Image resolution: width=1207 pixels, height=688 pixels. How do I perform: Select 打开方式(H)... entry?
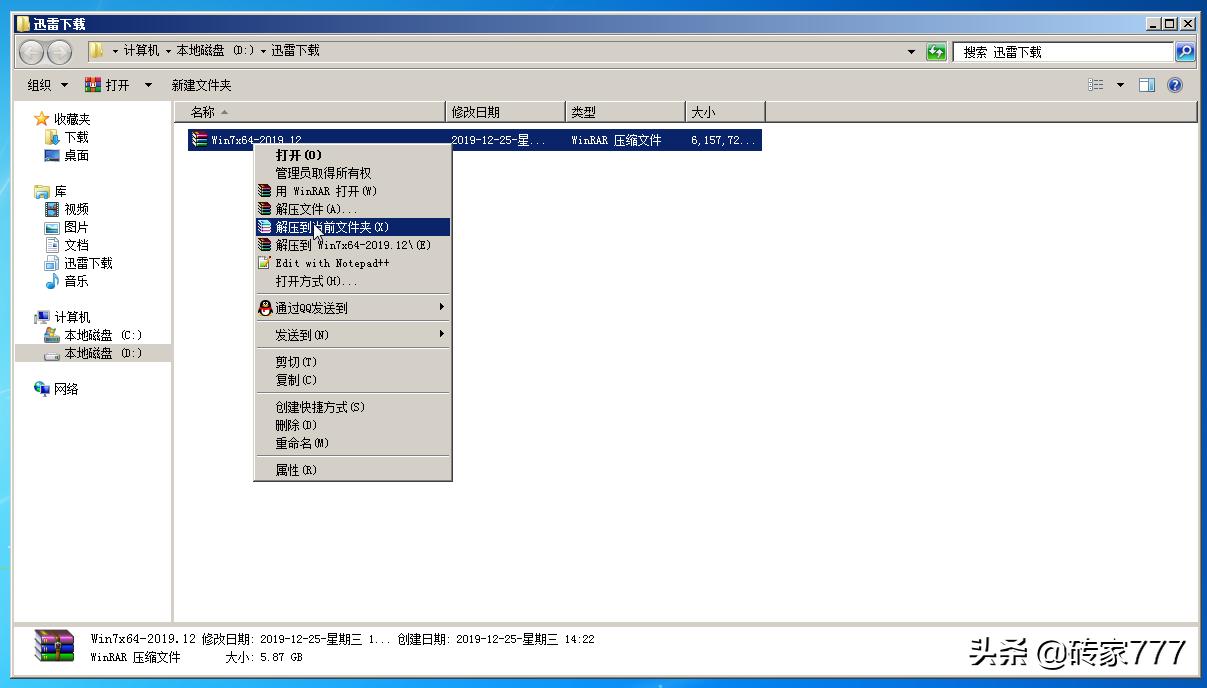(352, 281)
